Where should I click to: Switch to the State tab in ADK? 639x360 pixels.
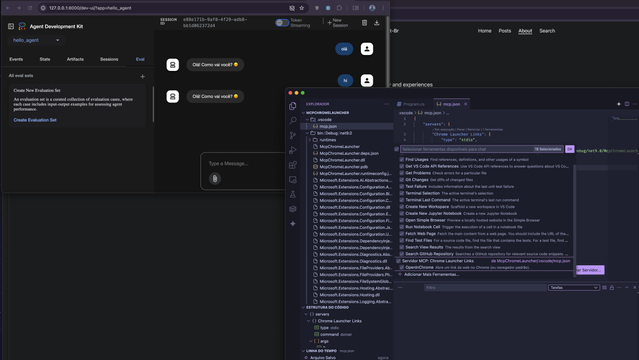click(45, 59)
